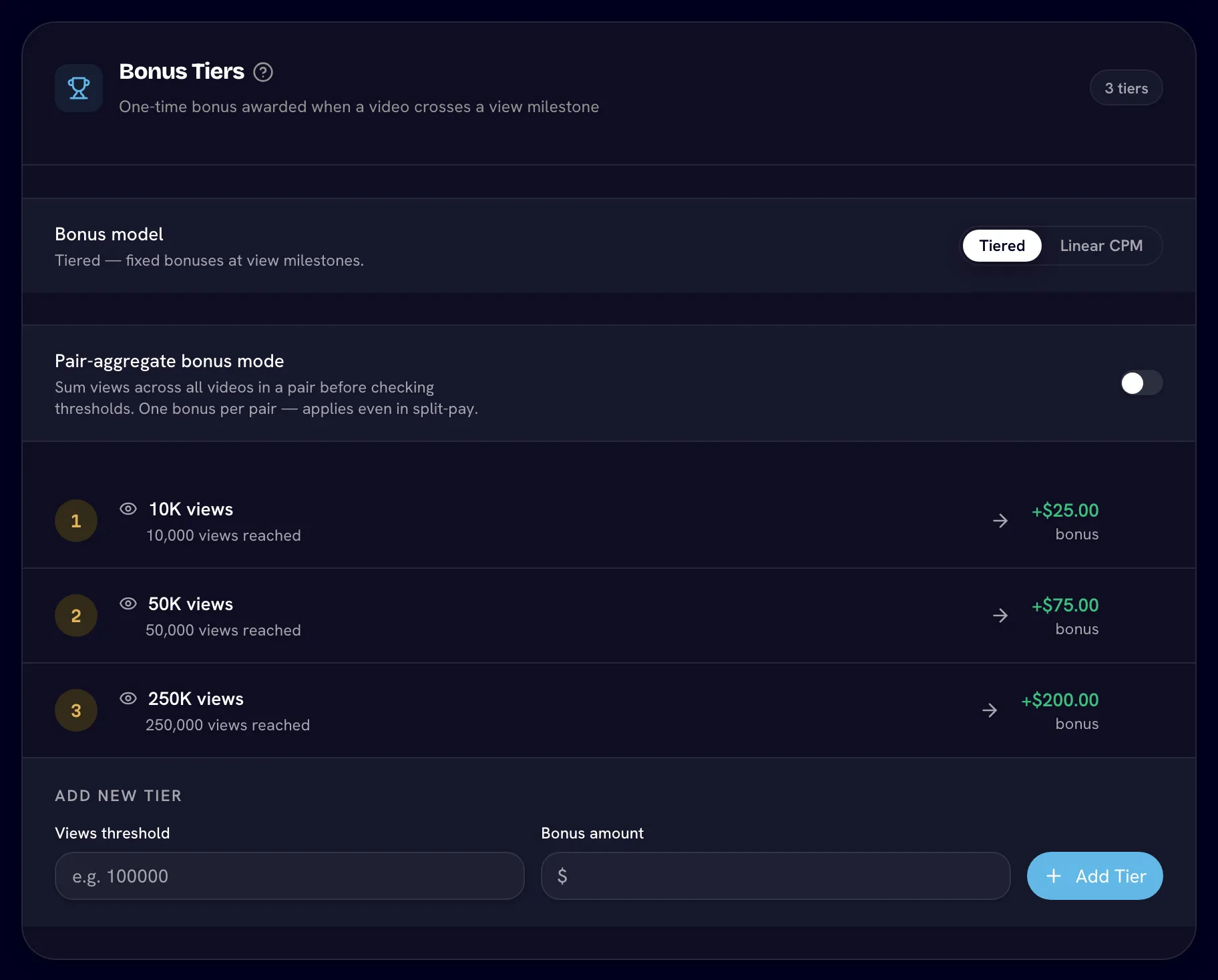Click the eye icon on the 10K views tier
This screenshot has width=1218, height=980.
tap(128, 509)
